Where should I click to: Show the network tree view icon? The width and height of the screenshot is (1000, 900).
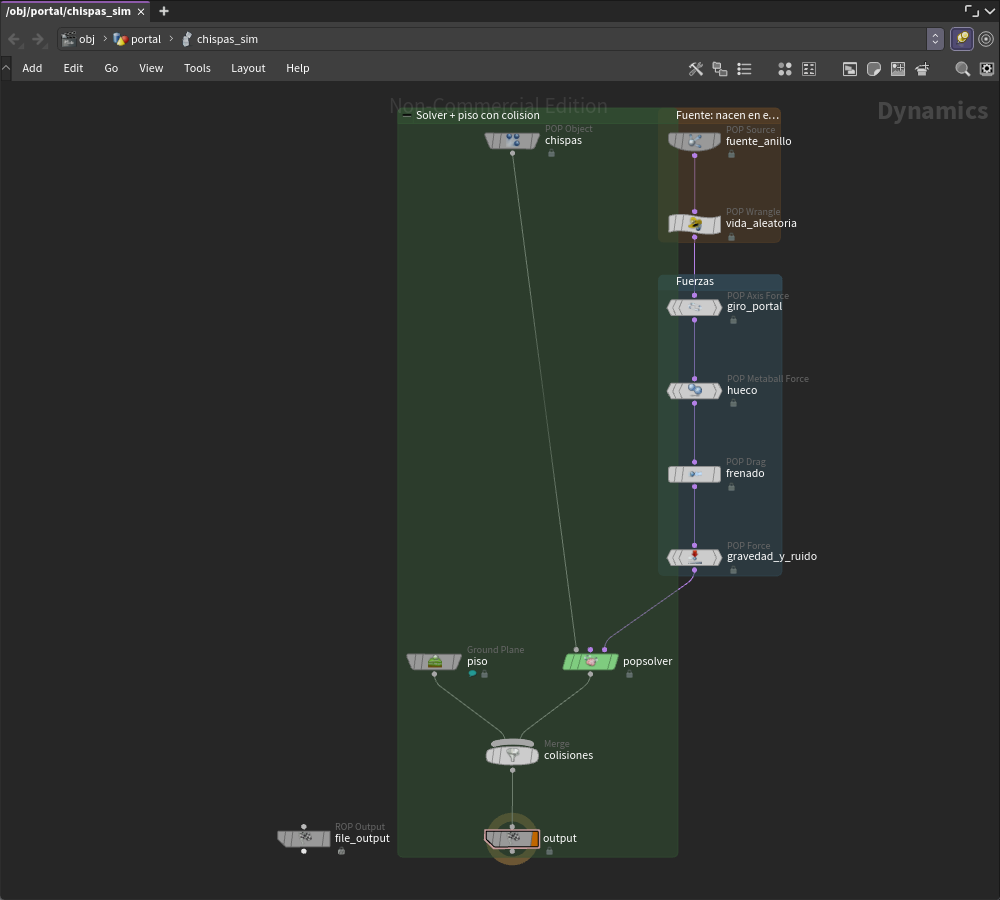[720, 69]
